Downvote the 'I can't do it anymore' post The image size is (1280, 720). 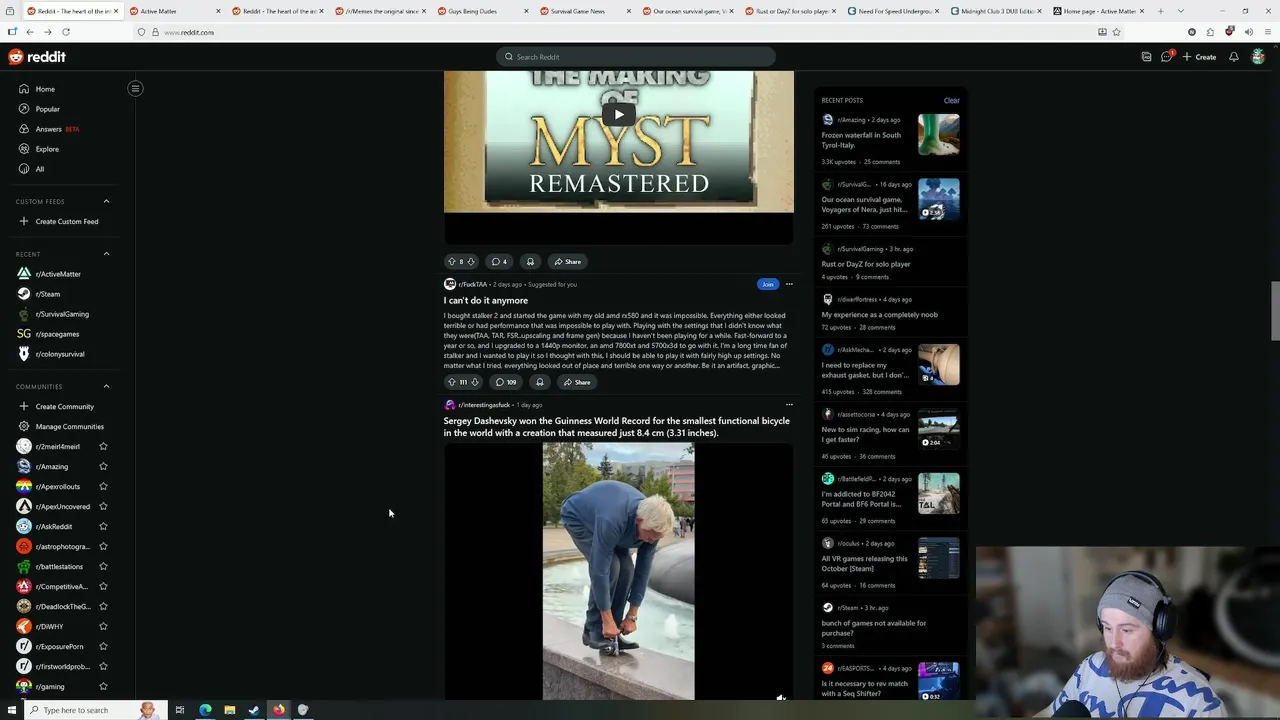474,382
